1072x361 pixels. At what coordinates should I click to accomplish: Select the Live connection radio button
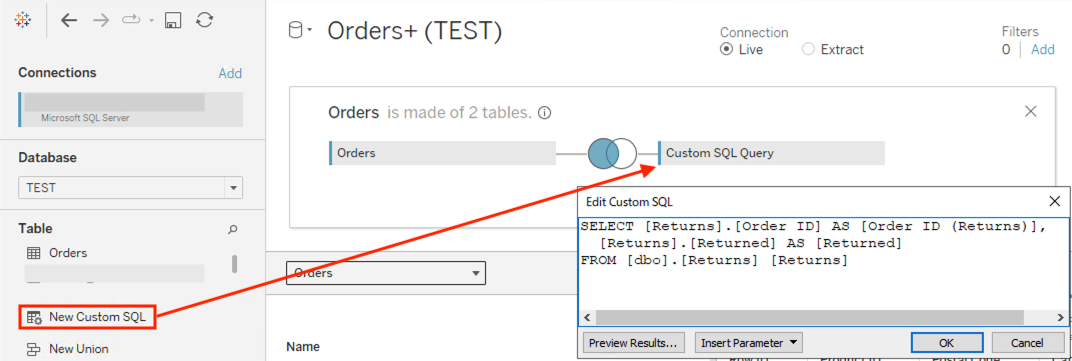(x=727, y=49)
